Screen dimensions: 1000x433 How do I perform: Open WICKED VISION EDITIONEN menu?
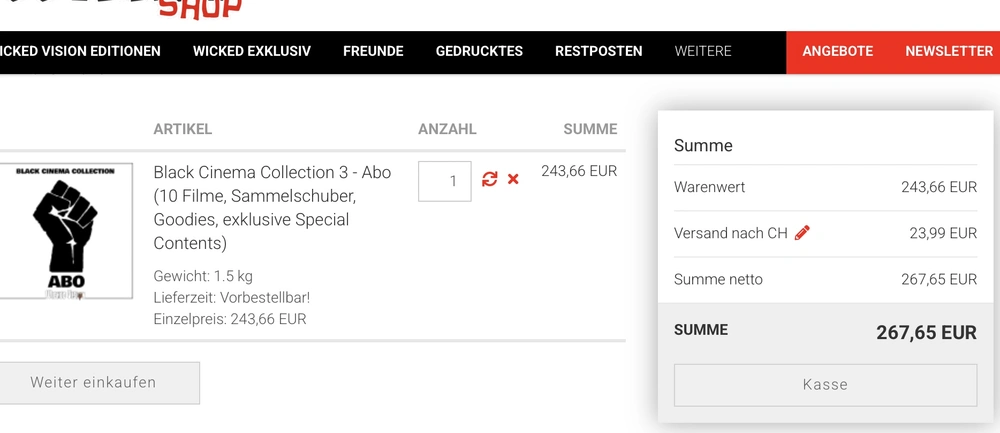pos(80,51)
